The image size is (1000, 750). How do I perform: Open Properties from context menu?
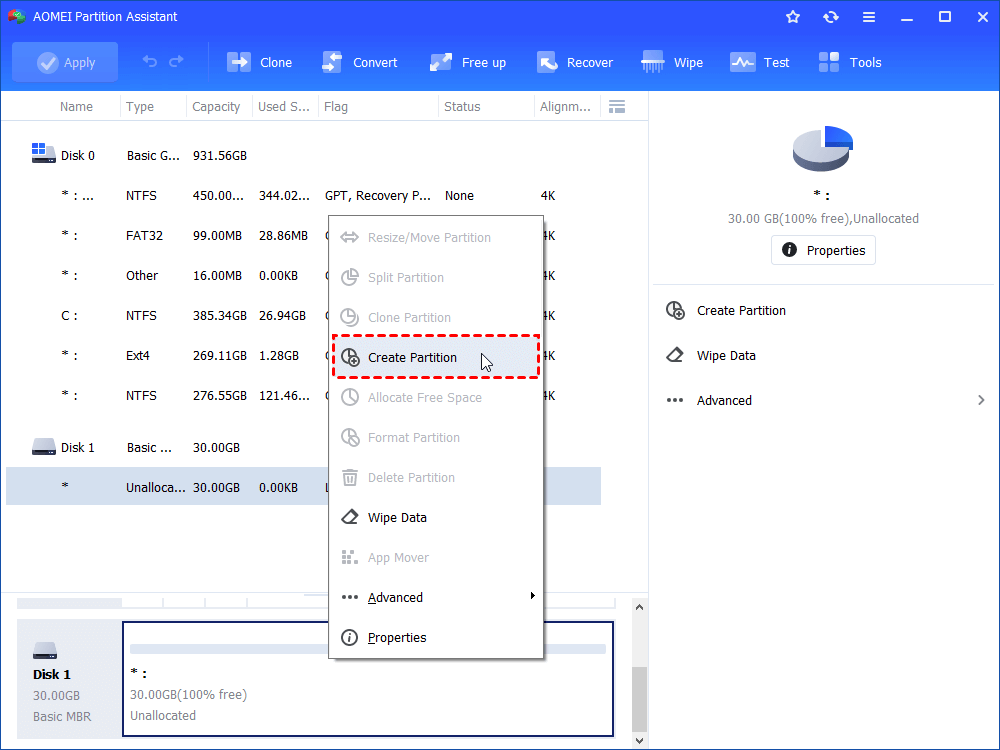(436, 638)
